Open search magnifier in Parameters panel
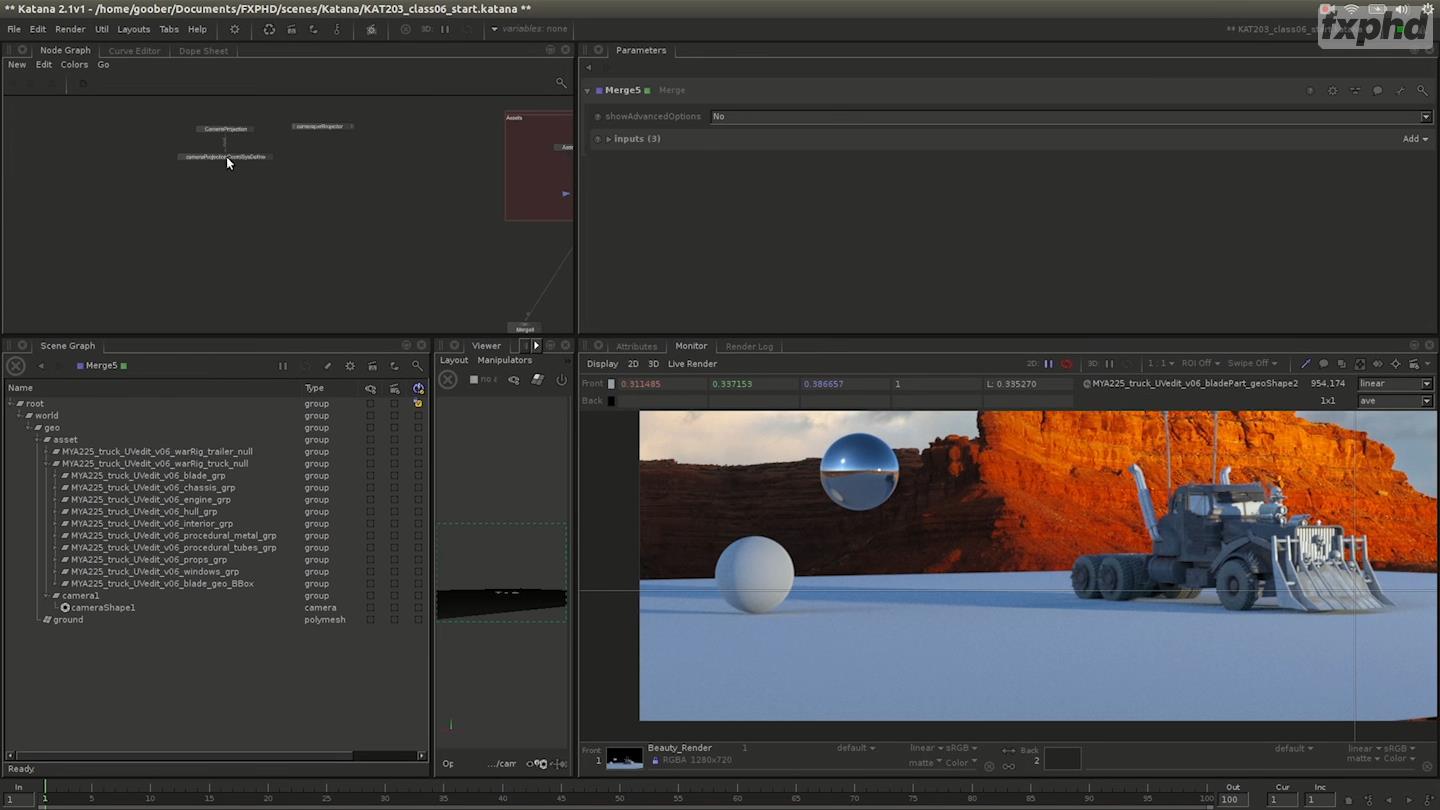1440x810 pixels. [1422, 90]
